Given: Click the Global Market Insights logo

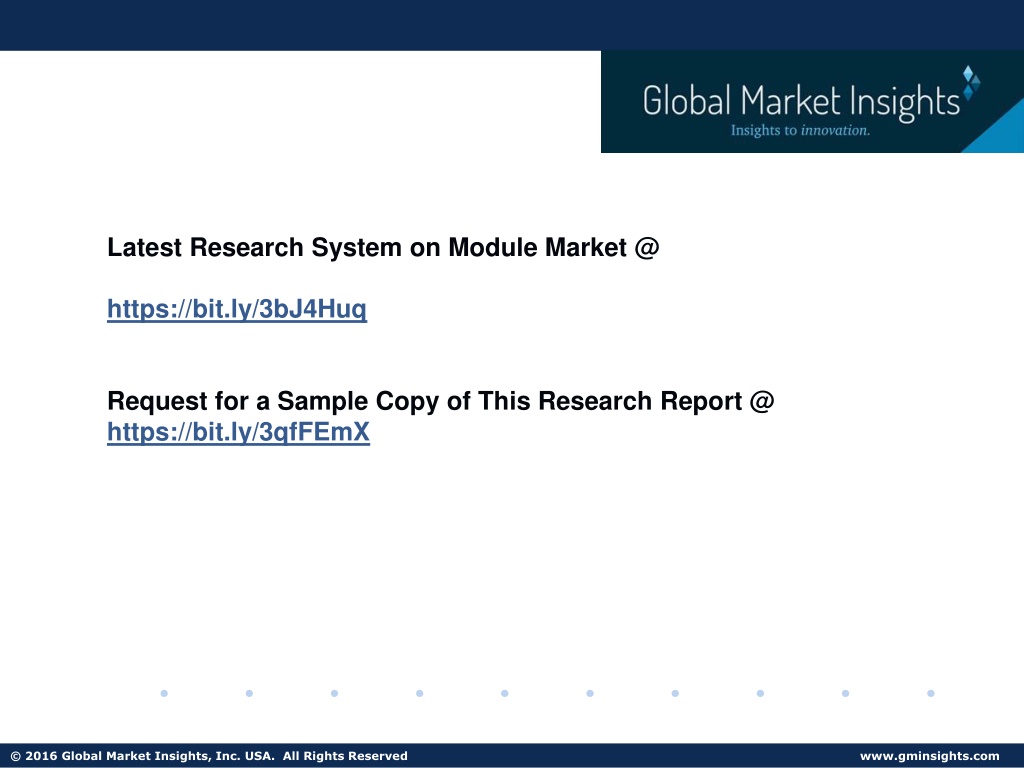Looking at the screenshot, I should [x=812, y=102].
